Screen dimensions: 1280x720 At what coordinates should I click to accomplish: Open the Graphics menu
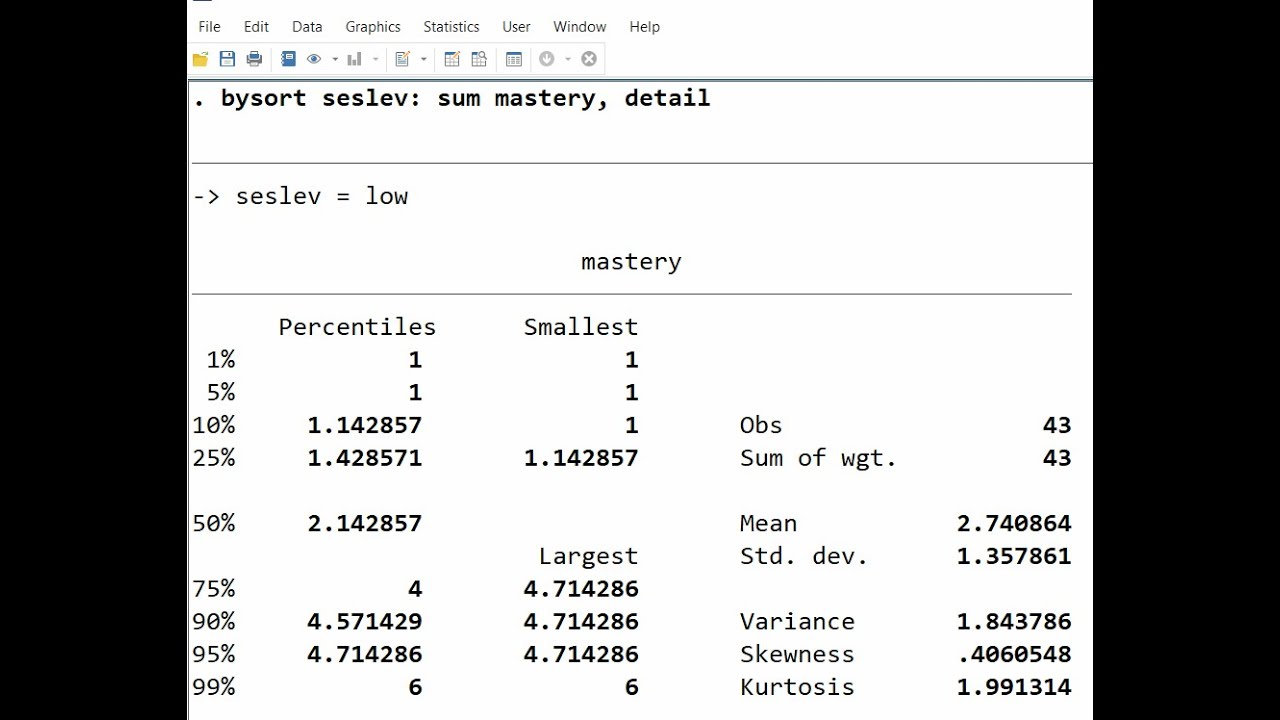point(373,27)
